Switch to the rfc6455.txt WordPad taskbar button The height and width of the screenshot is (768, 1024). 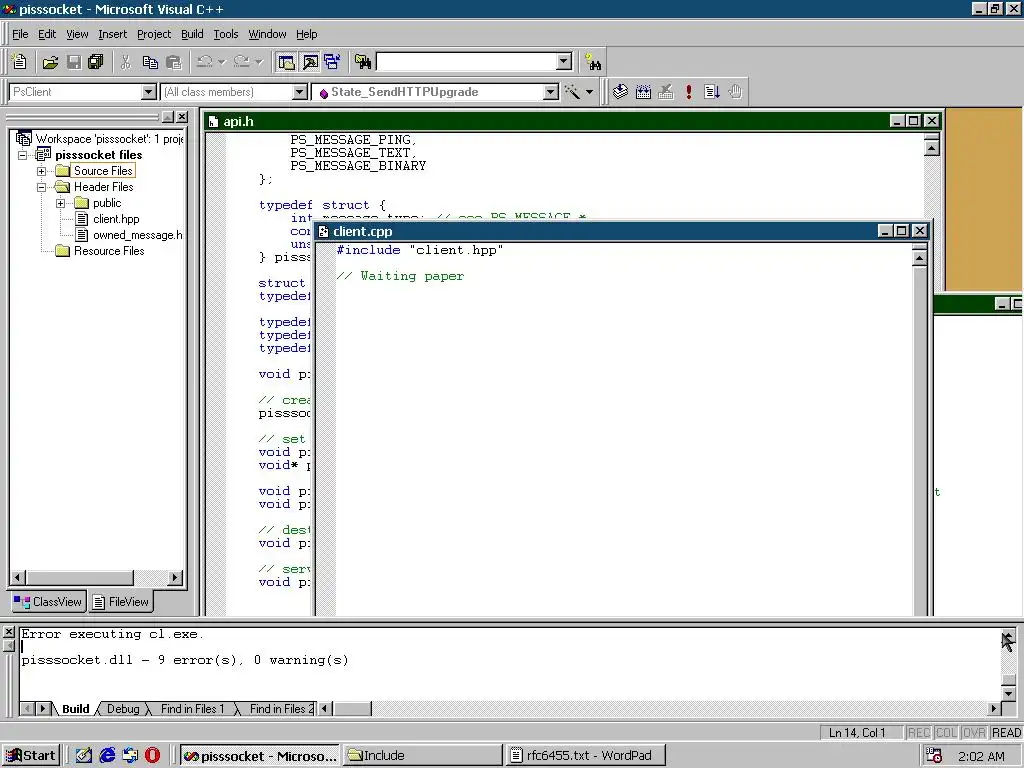pos(585,756)
